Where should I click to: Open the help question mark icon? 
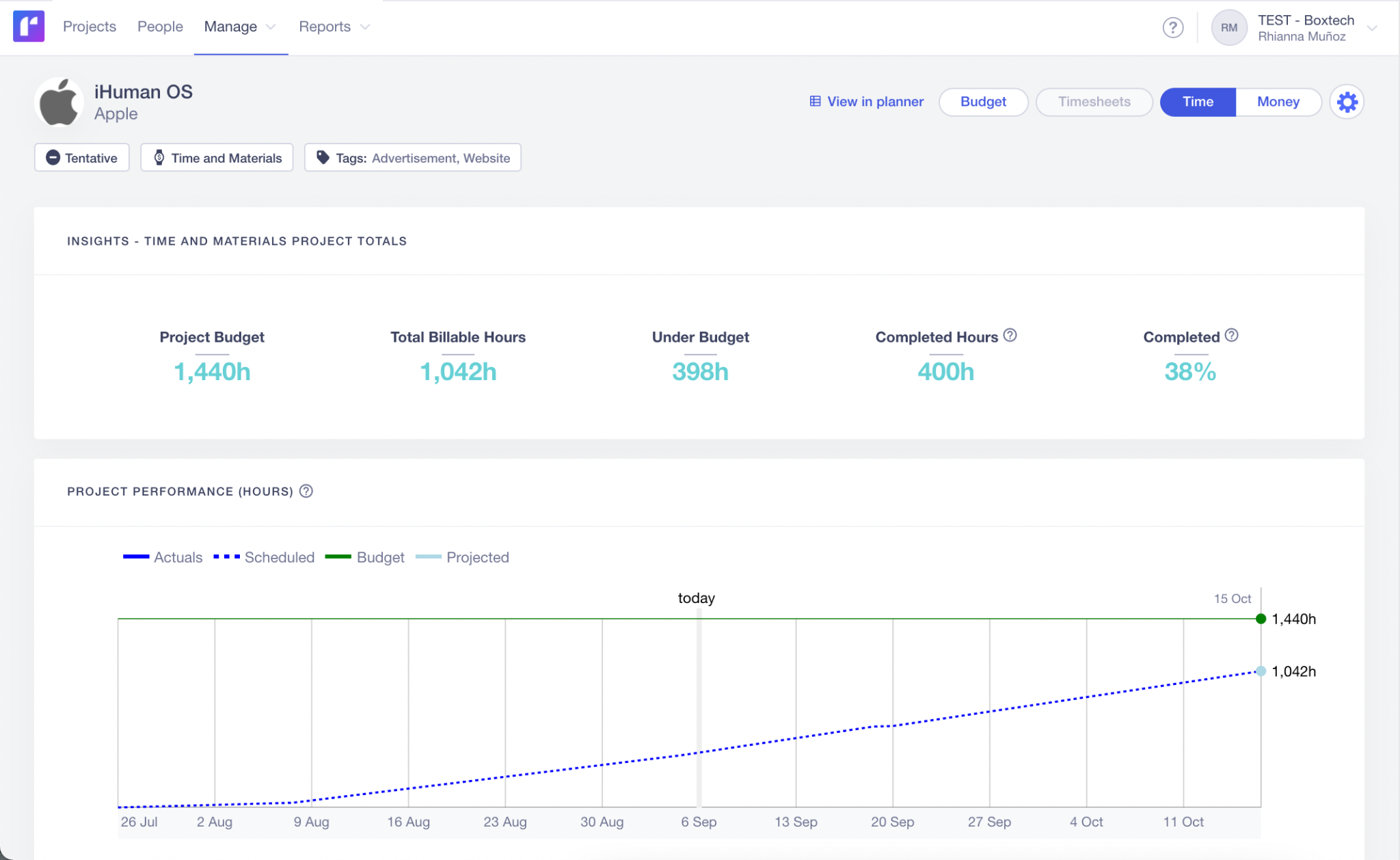pyautogui.click(x=1172, y=27)
